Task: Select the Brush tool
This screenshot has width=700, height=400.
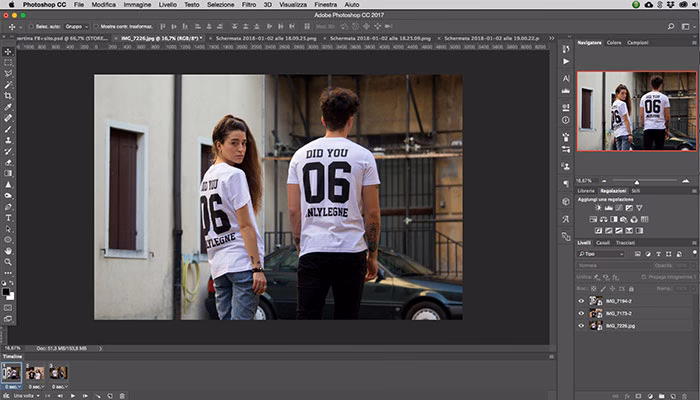Action: [x=8, y=129]
